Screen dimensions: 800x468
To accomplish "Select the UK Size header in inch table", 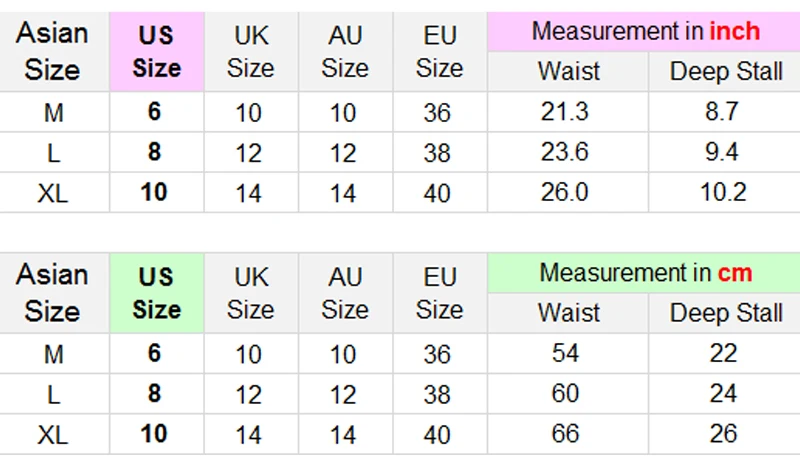I will (250, 52).
